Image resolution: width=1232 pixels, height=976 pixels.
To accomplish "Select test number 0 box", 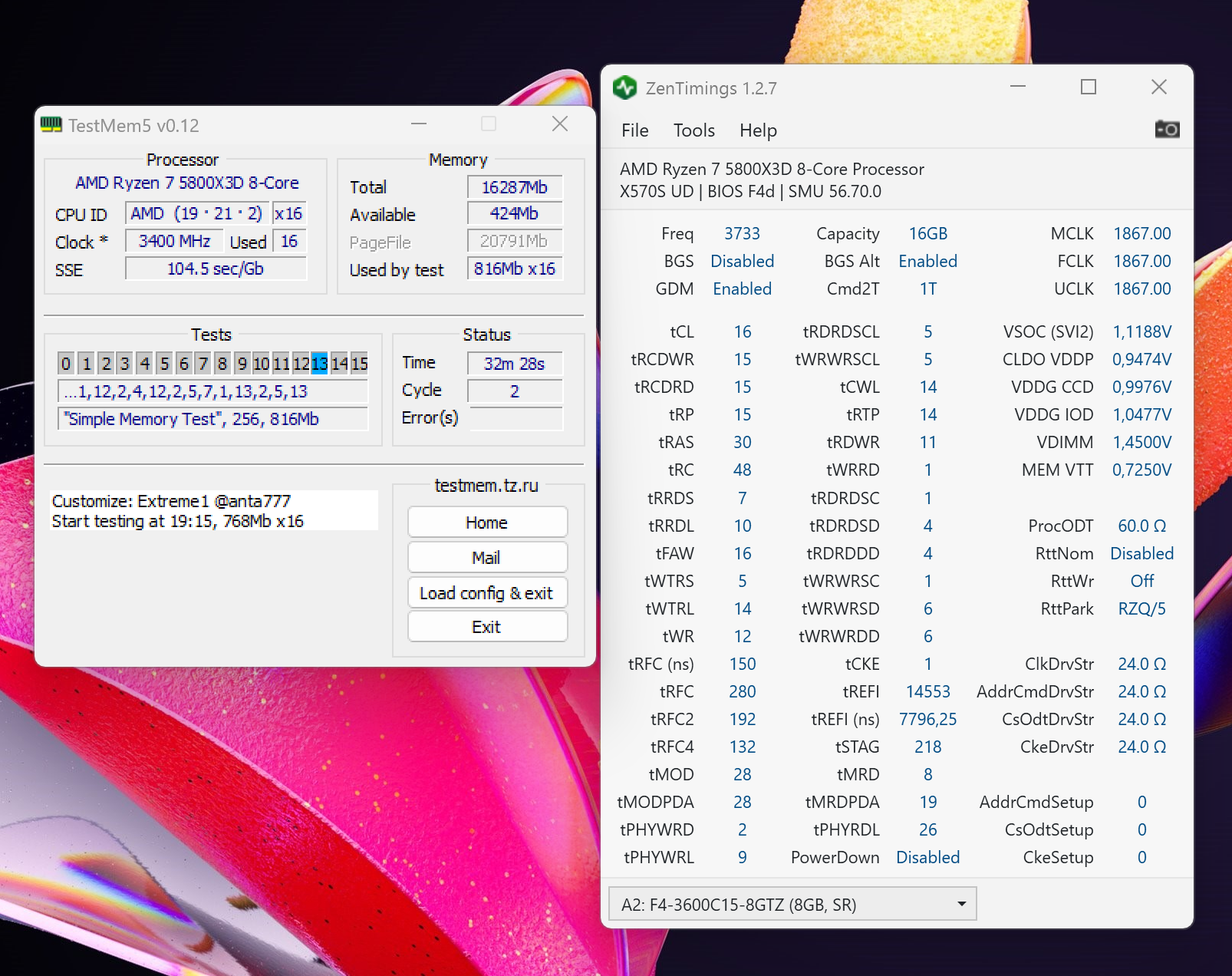I will pos(66,363).
